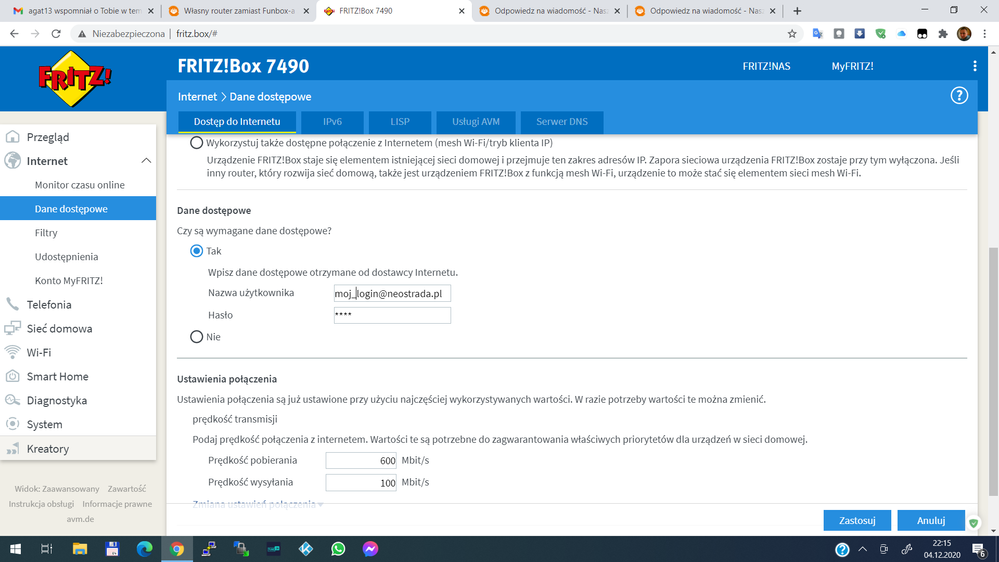Viewport: 999px width, 562px height.
Task: Click the Internet breadcrumb link
Action: (198, 97)
